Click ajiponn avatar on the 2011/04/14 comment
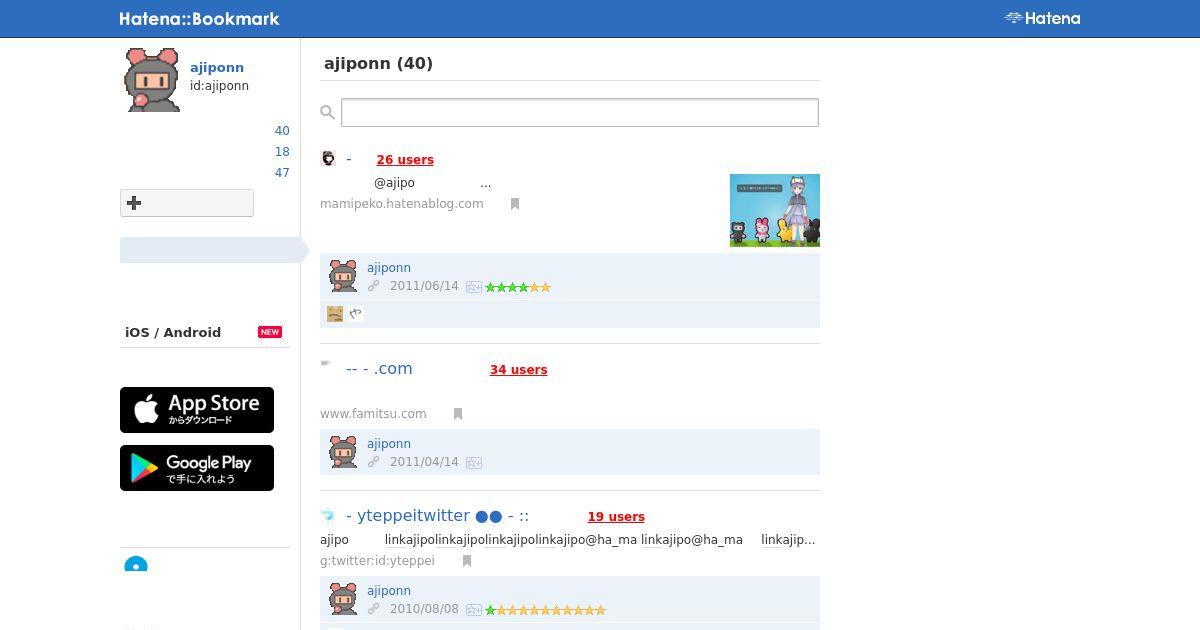Viewport: 1200px width, 630px height. pos(343,452)
